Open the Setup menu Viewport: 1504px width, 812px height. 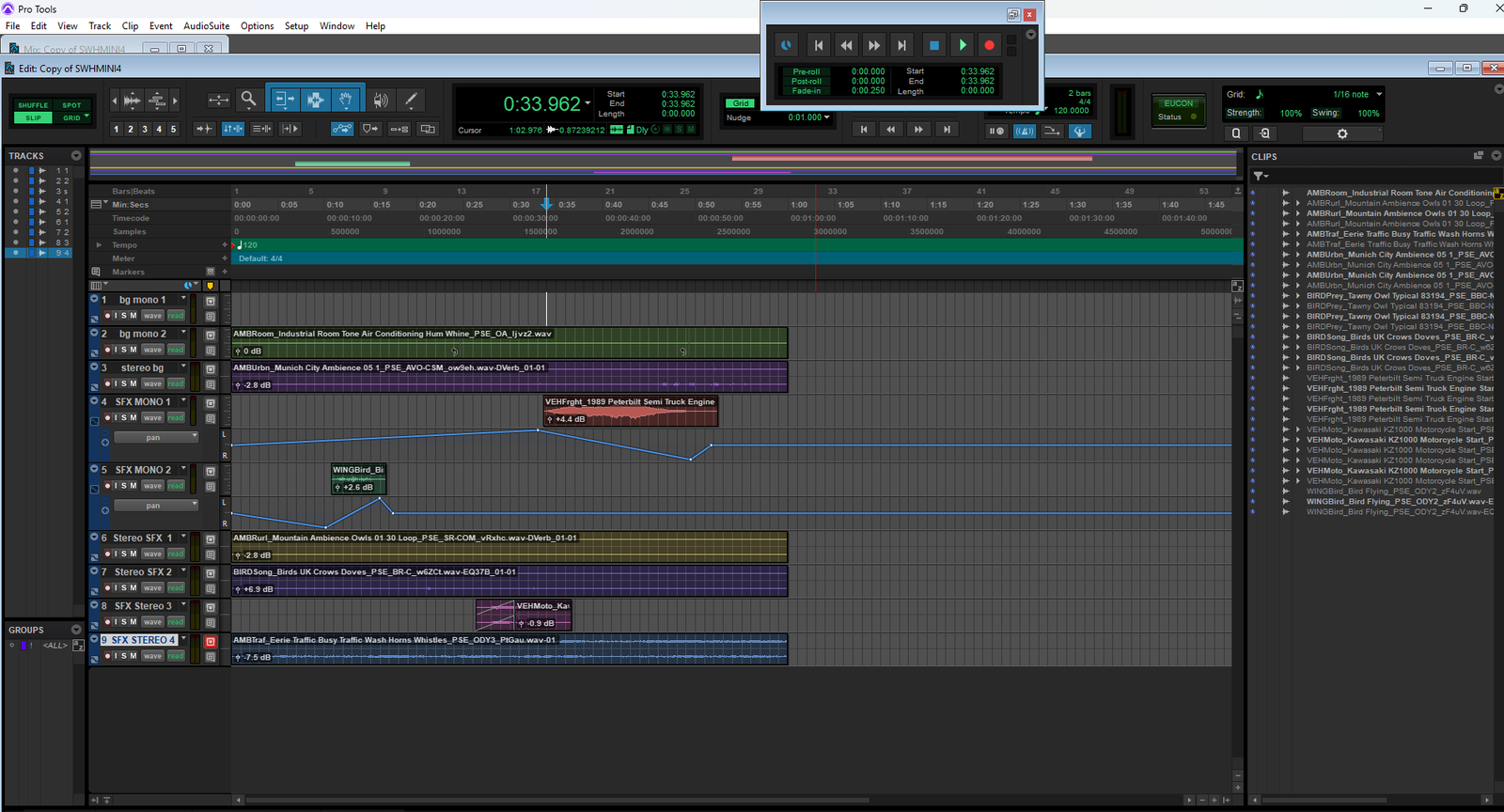(296, 25)
